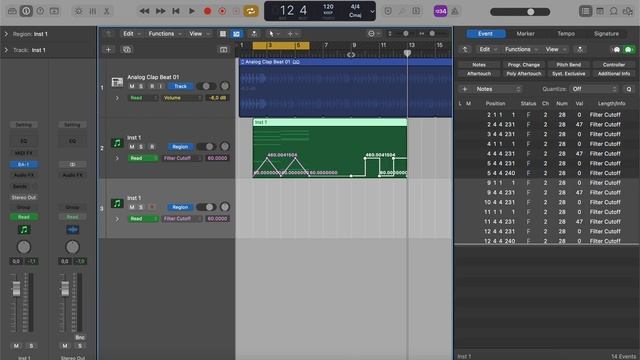Open the LCD display mode dropdown arrow
Screen dimensions: 640x360
click(372, 11)
